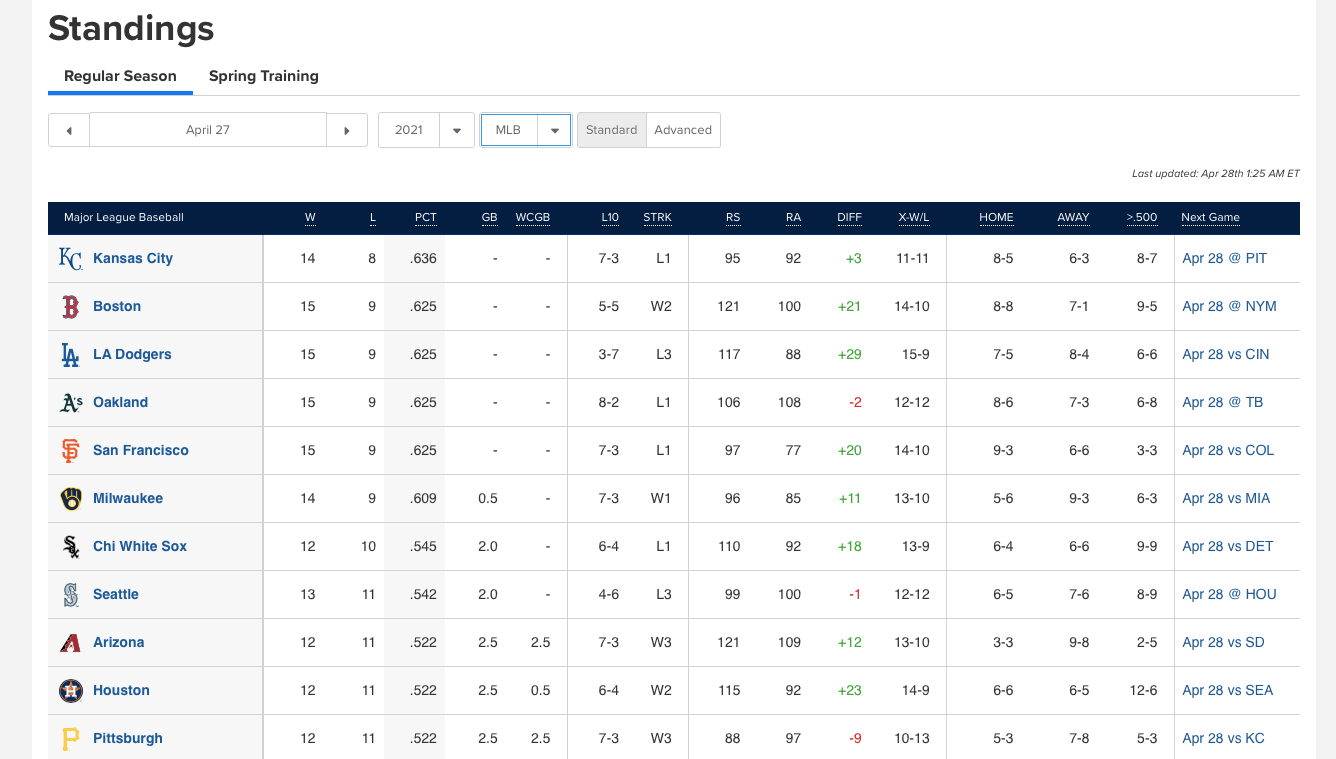Open the Apr 28 vs CIN game link
1336x759 pixels.
(x=1227, y=354)
